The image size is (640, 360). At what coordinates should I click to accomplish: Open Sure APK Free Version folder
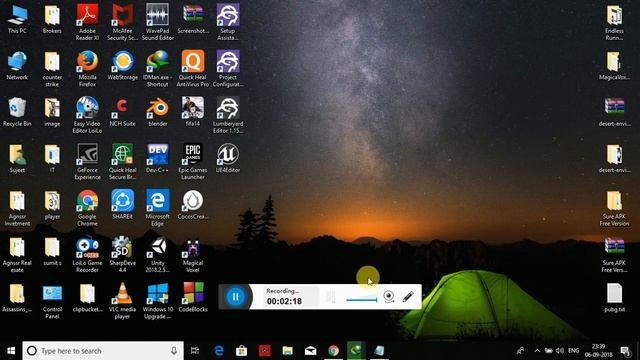tap(614, 209)
